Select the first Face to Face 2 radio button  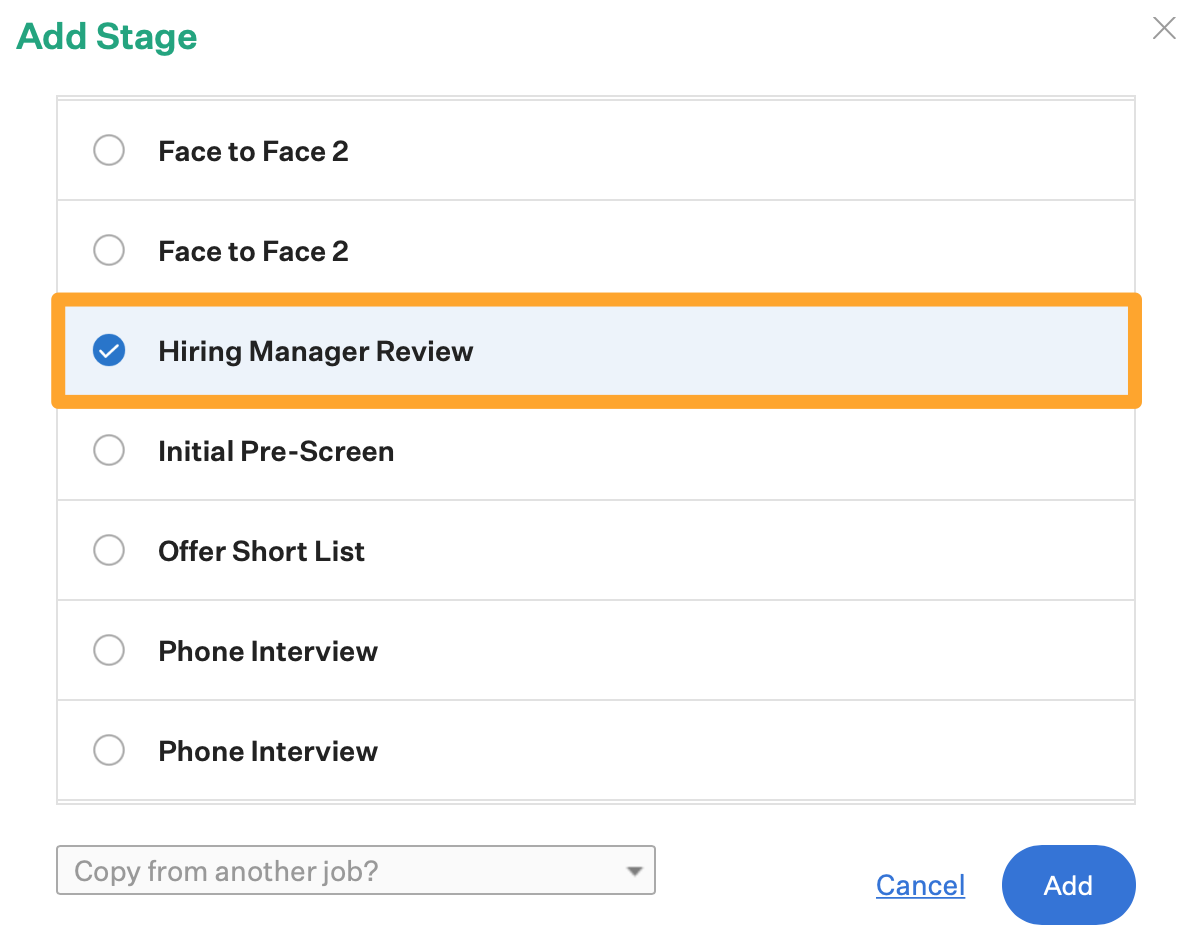tap(109, 151)
